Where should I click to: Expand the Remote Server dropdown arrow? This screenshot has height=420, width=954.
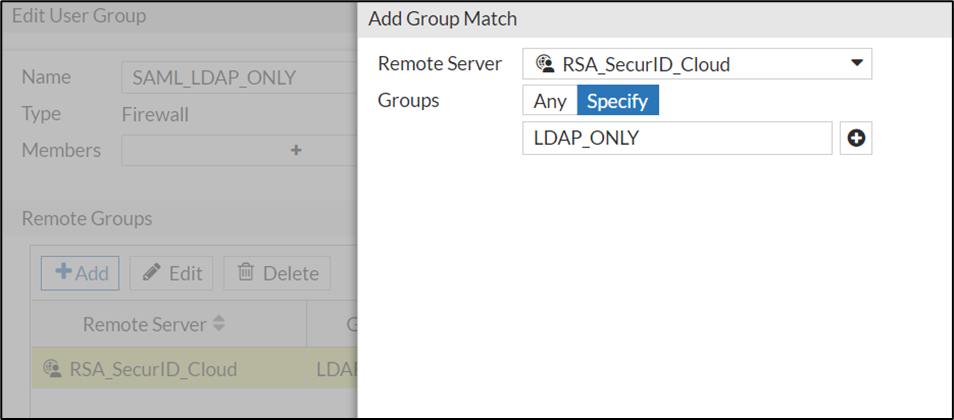856,64
